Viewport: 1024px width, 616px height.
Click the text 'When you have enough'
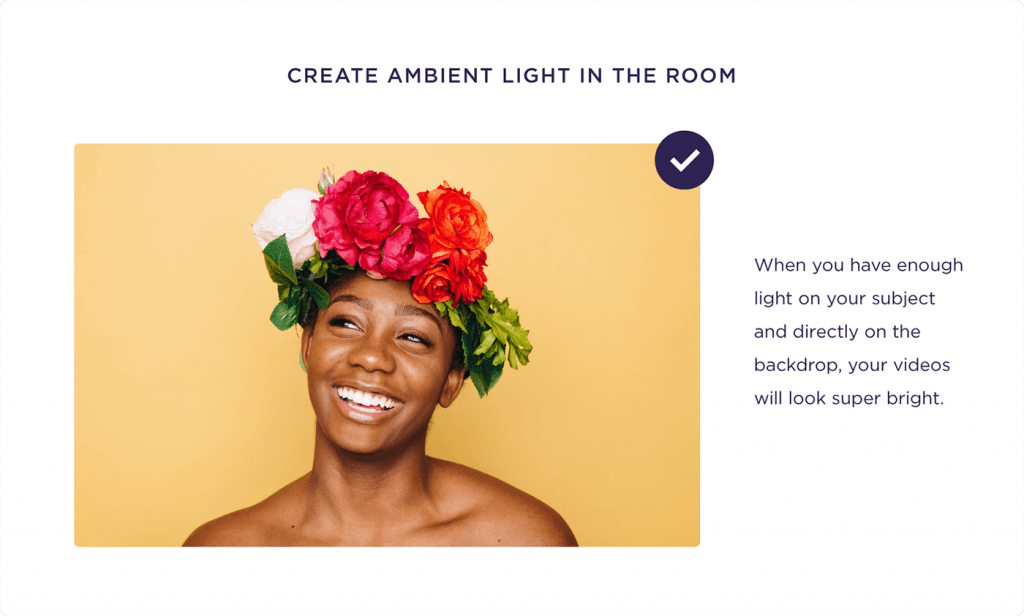(x=858, y=265)
